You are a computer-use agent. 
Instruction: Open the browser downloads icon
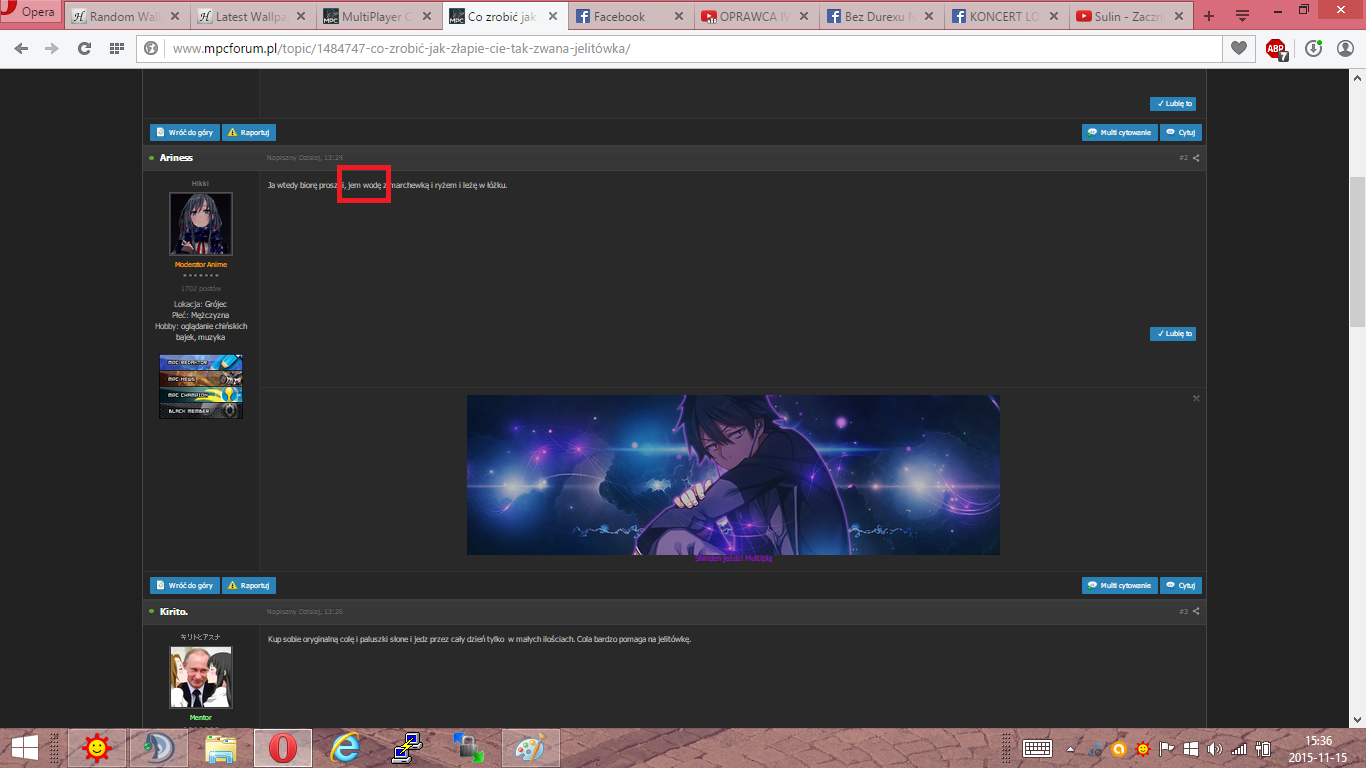1314,48
